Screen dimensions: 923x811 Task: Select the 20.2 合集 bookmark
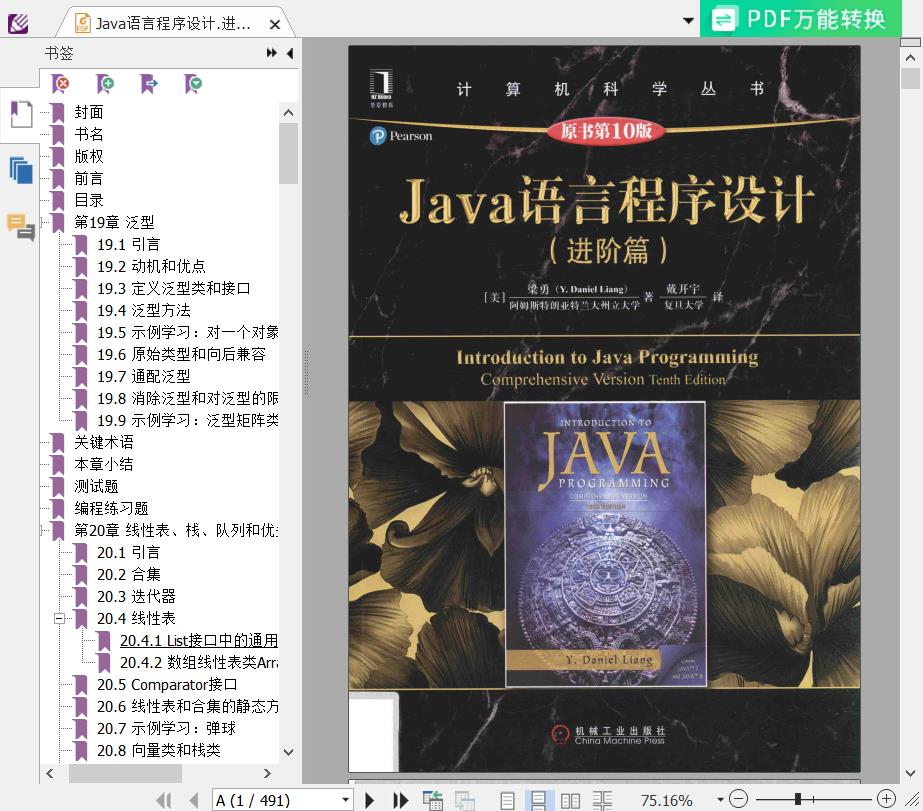128,574
